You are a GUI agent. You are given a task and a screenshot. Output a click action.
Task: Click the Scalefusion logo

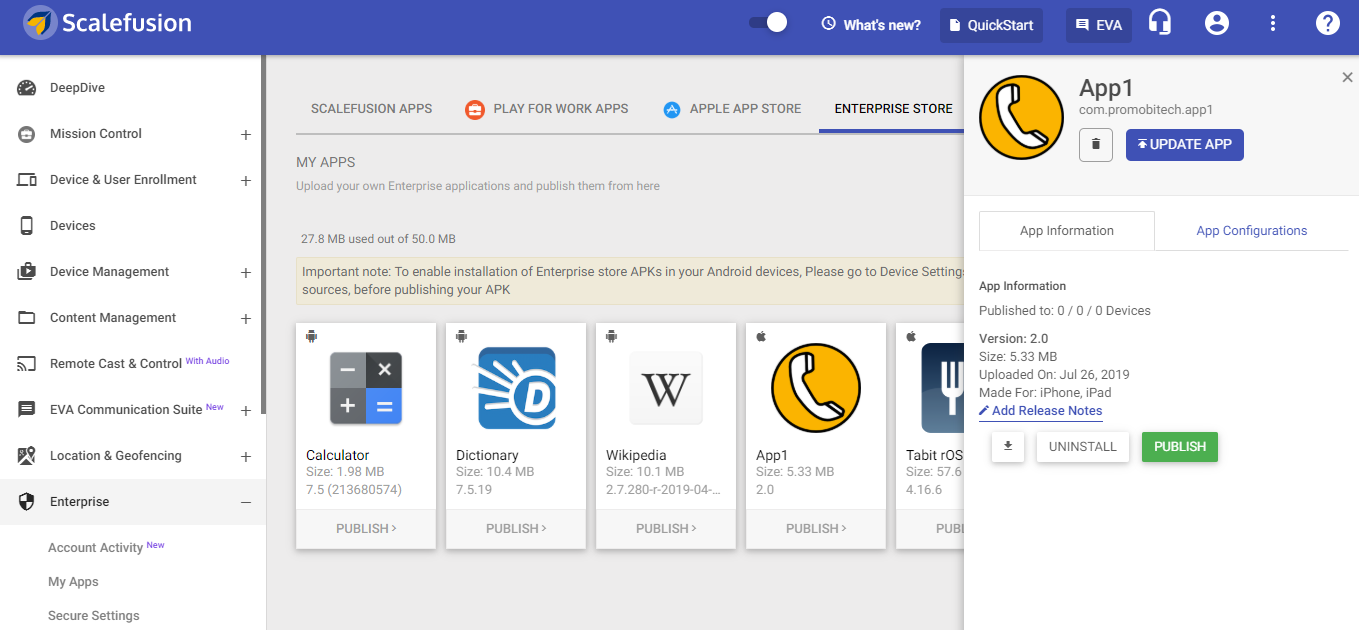108,23
